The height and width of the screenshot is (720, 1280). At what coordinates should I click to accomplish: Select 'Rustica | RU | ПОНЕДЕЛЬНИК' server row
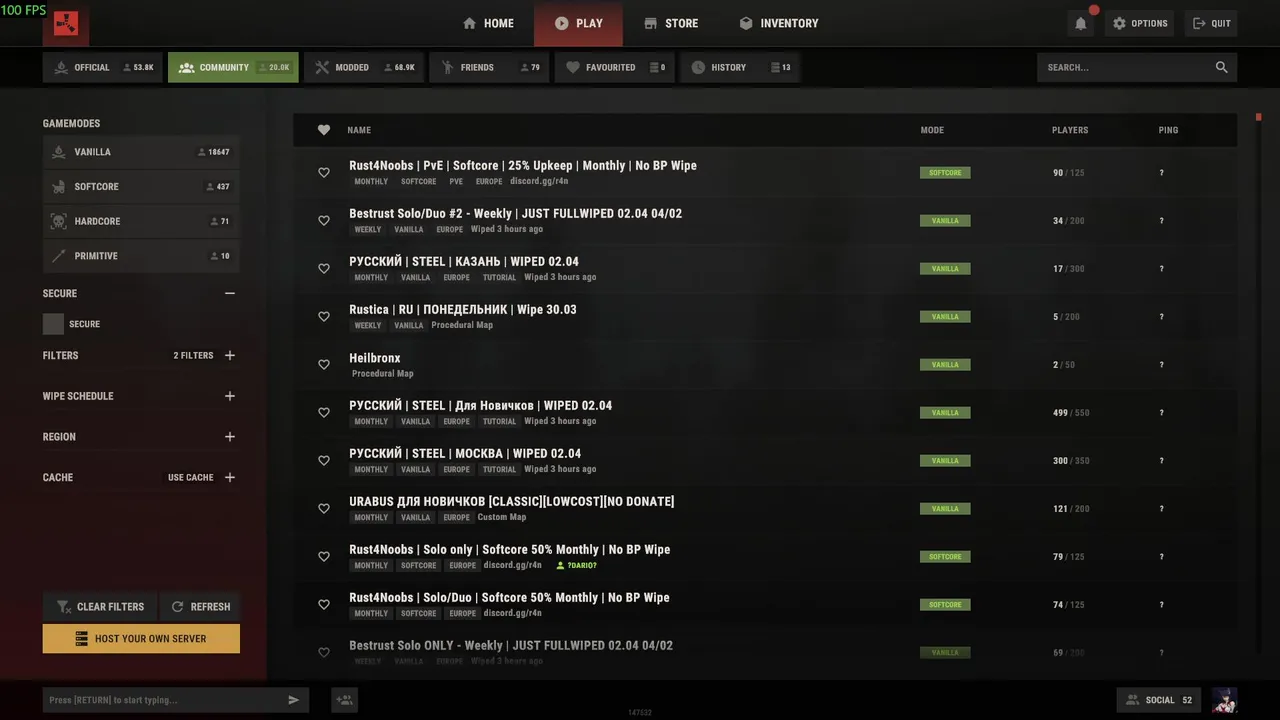[x=765, y=317]
